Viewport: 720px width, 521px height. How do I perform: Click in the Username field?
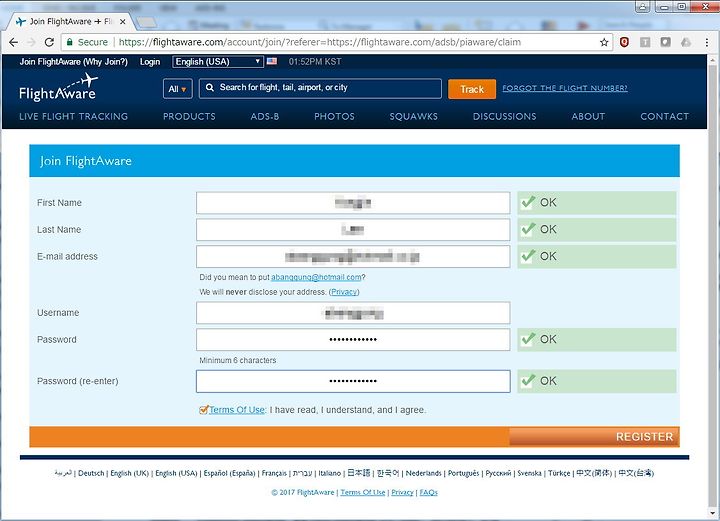pos(353,313)
